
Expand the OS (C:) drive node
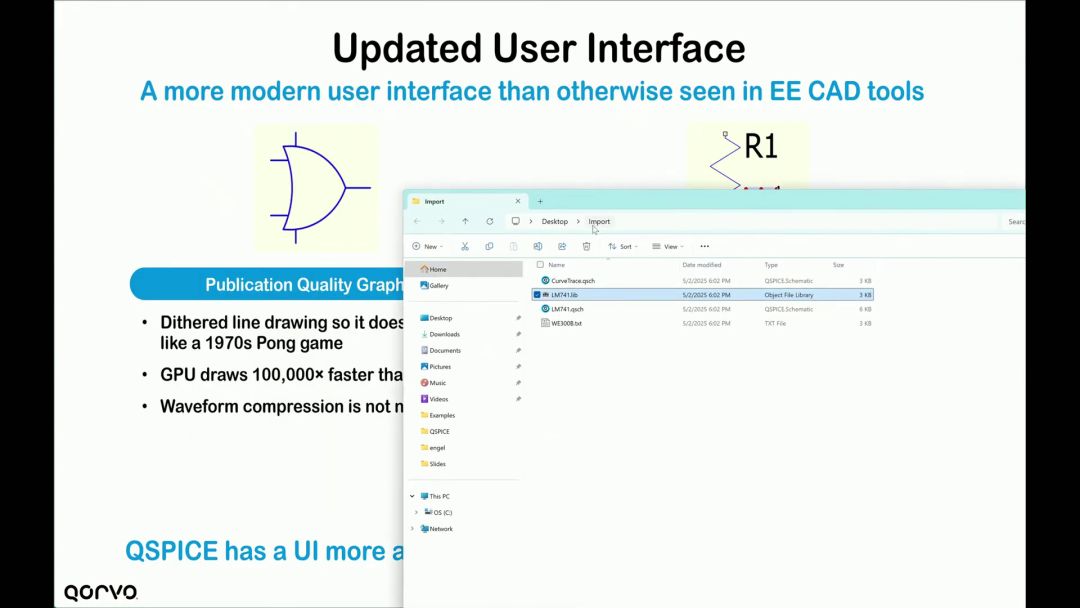pyautogui.click(x=416, y=512)
